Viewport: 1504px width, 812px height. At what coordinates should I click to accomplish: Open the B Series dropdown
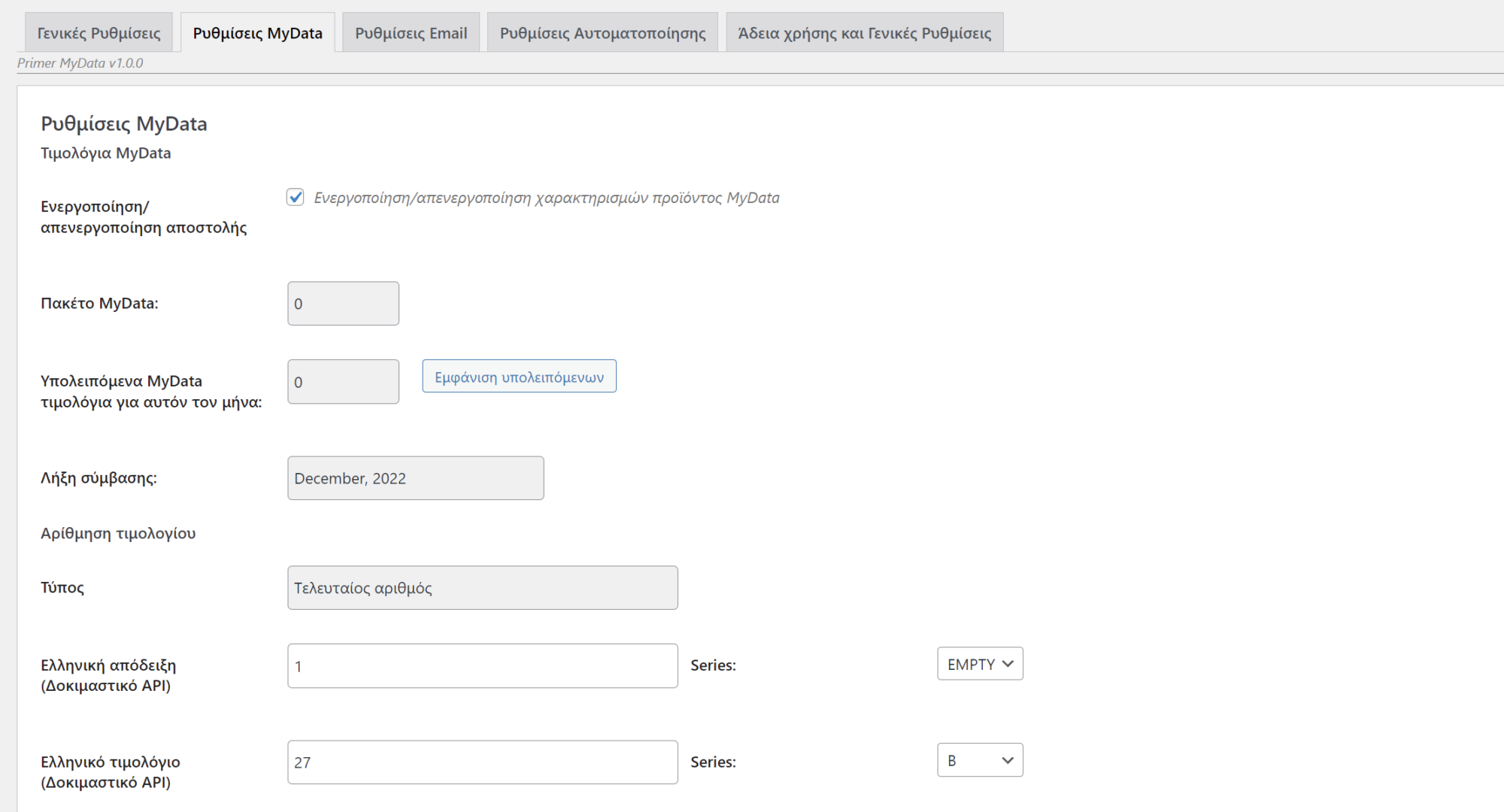pos(979,760)
